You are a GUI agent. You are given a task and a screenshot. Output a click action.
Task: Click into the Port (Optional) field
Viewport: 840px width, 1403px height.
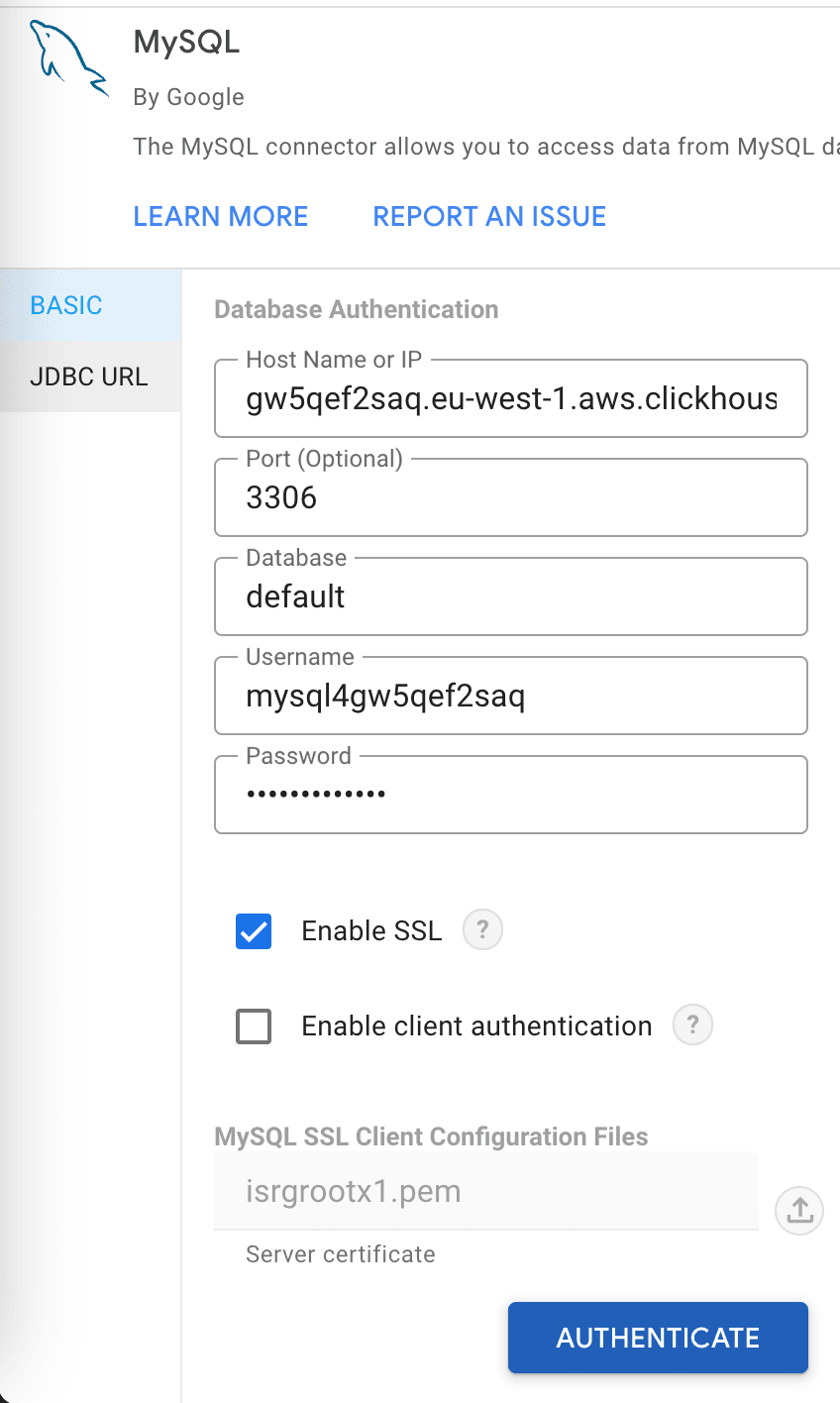pos(510,497)
